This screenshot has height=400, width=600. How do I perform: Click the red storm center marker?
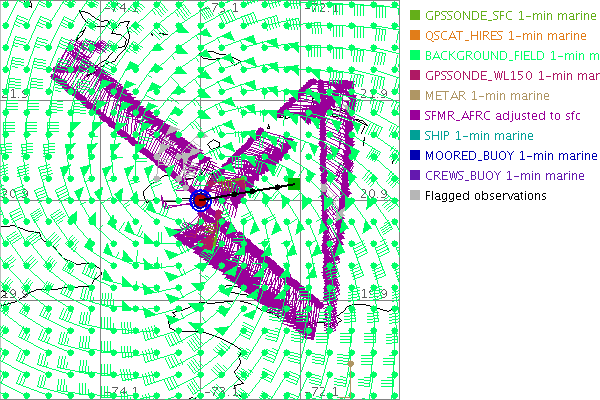click(x=201, y=200)
